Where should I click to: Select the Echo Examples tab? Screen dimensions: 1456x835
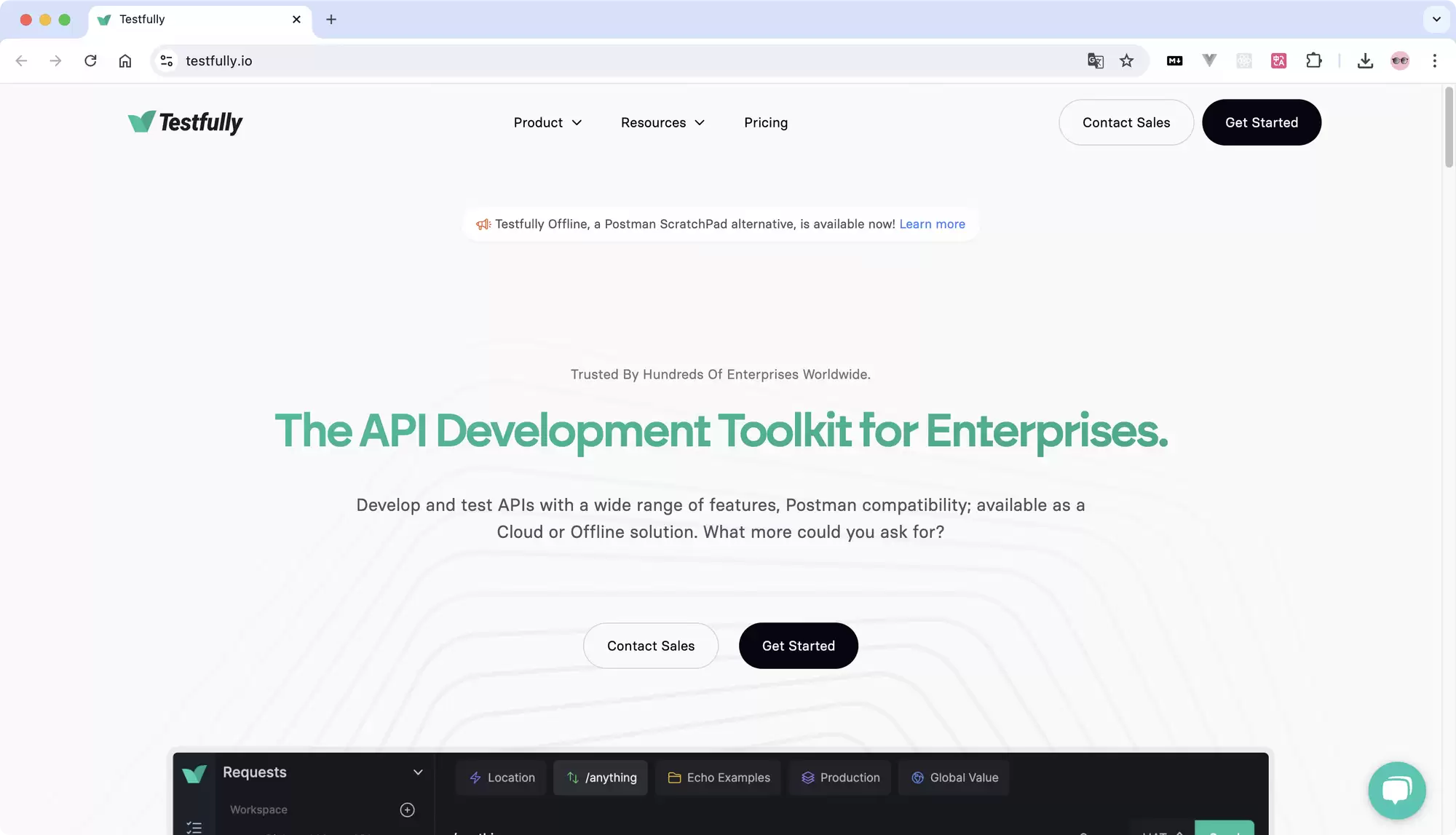click(719, 777)
